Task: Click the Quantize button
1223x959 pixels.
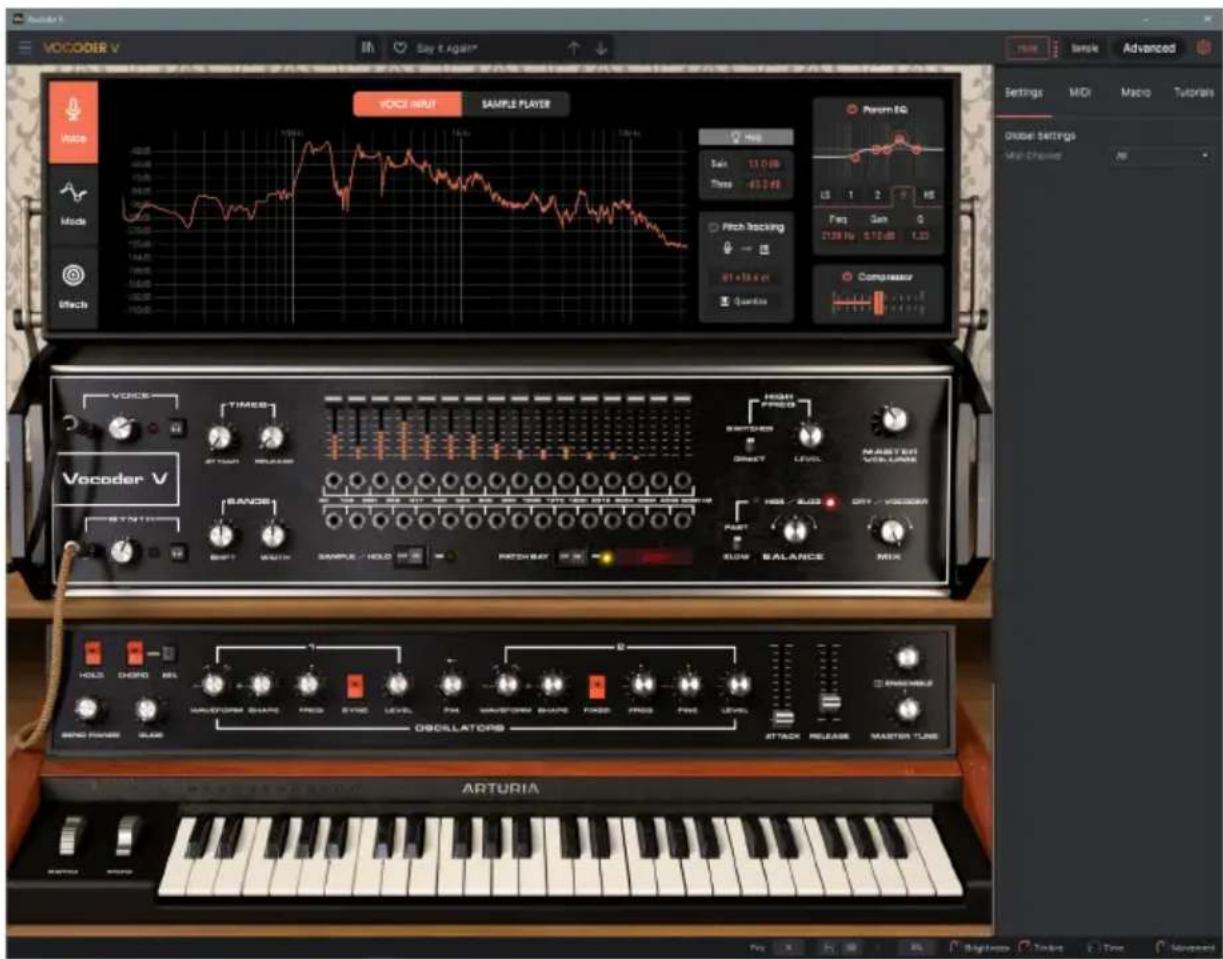Action: [x=745, y=301]
